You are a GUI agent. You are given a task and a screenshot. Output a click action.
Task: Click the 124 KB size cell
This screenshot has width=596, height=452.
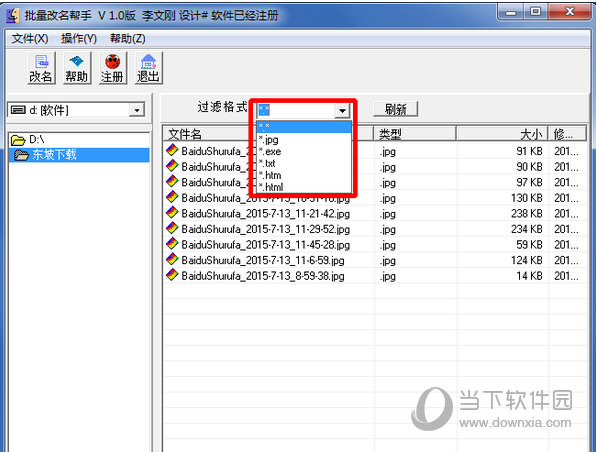[x=526, y=260]
